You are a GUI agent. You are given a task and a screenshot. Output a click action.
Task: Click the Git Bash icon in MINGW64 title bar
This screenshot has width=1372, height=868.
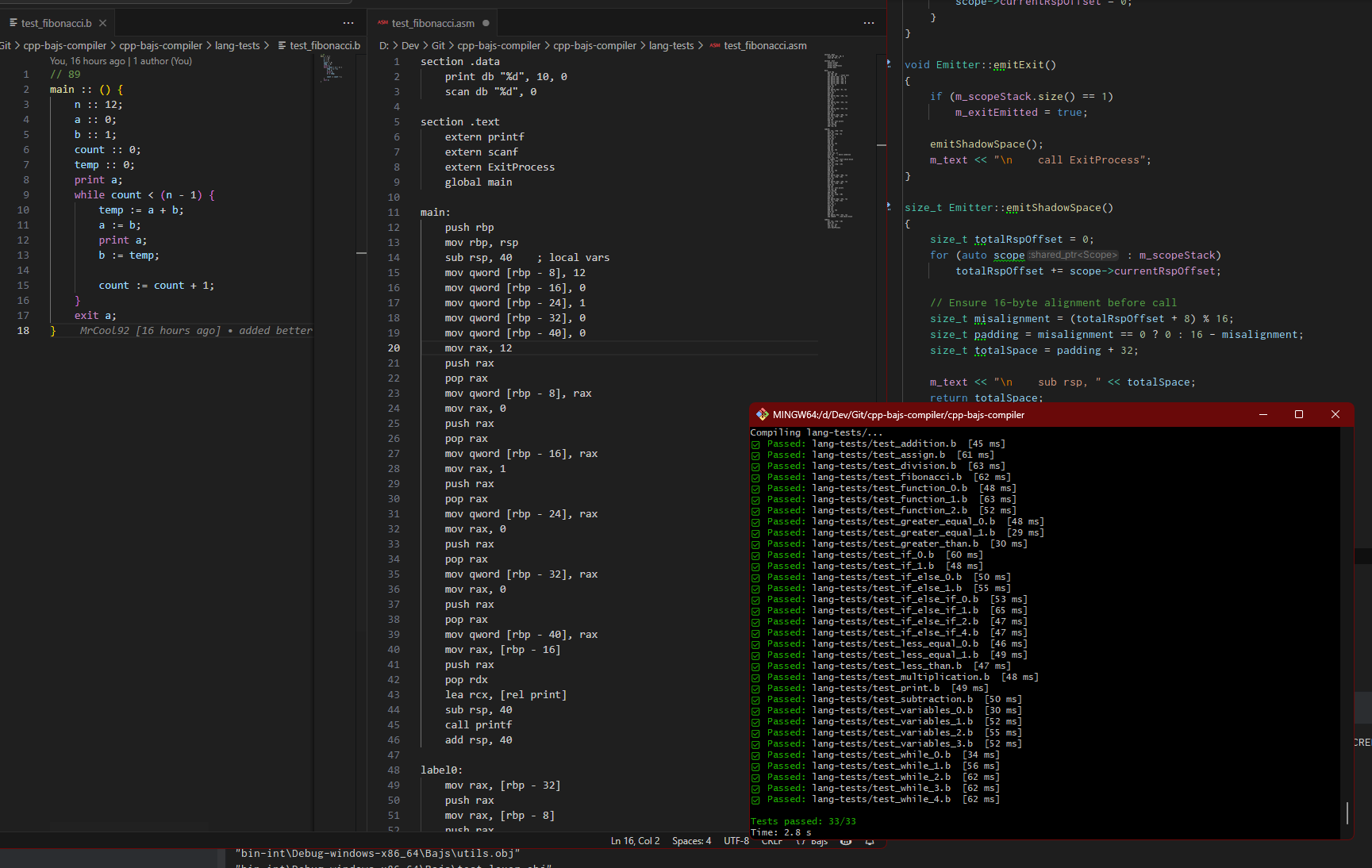coord(762,414)
